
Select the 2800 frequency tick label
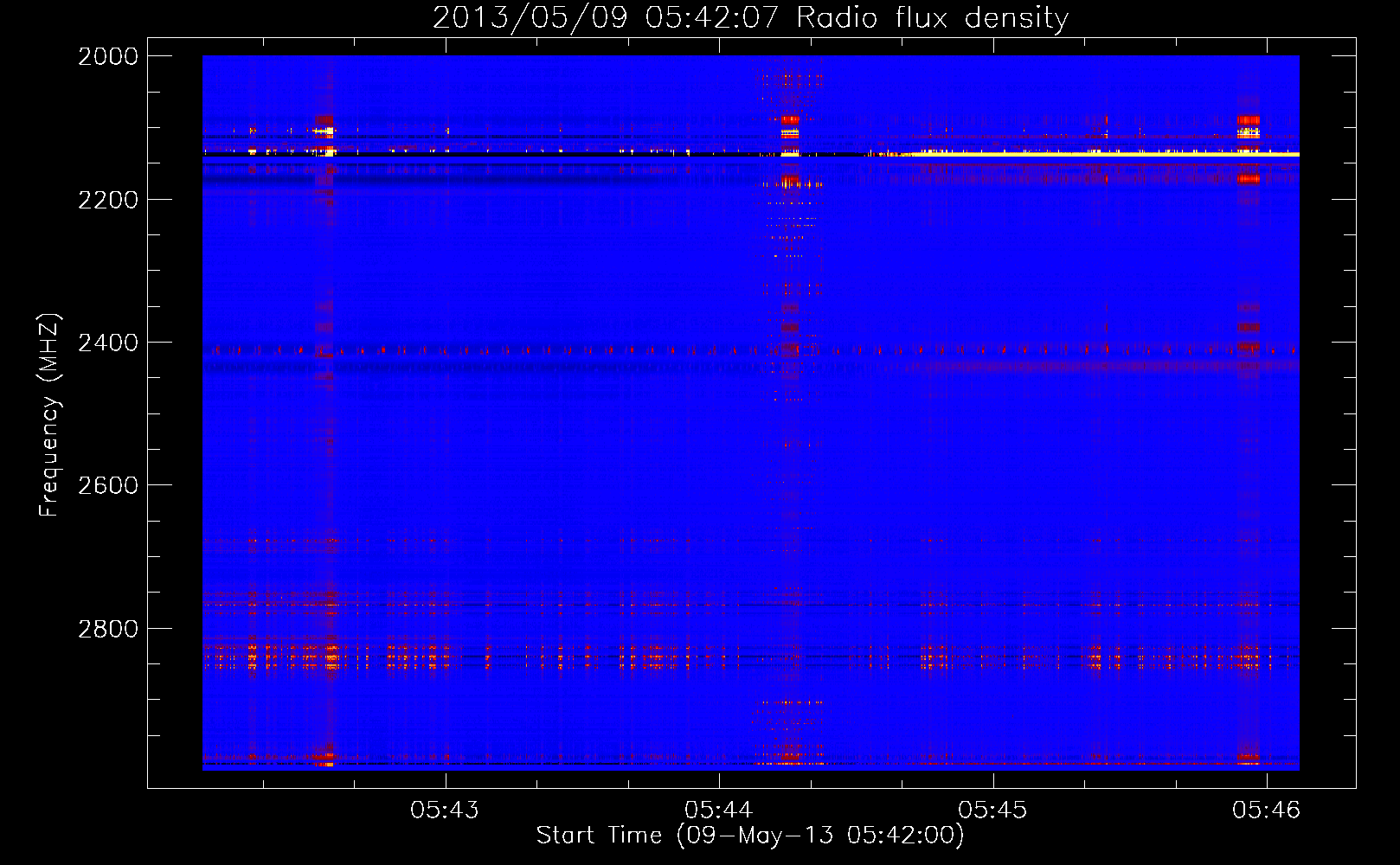pyautogui.click(x=108, y=629)
